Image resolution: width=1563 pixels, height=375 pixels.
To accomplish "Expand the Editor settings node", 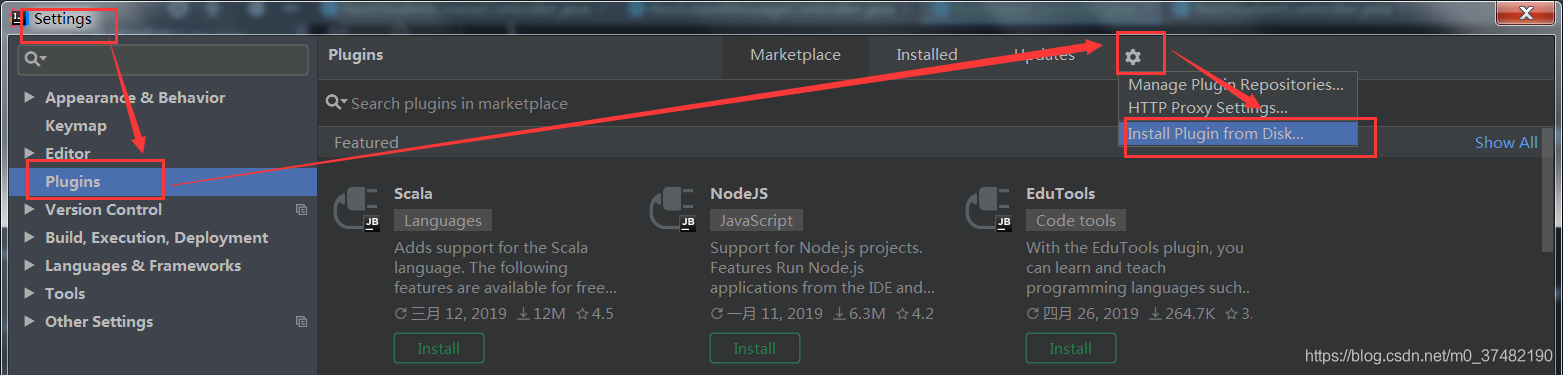I will click(28, 153).
